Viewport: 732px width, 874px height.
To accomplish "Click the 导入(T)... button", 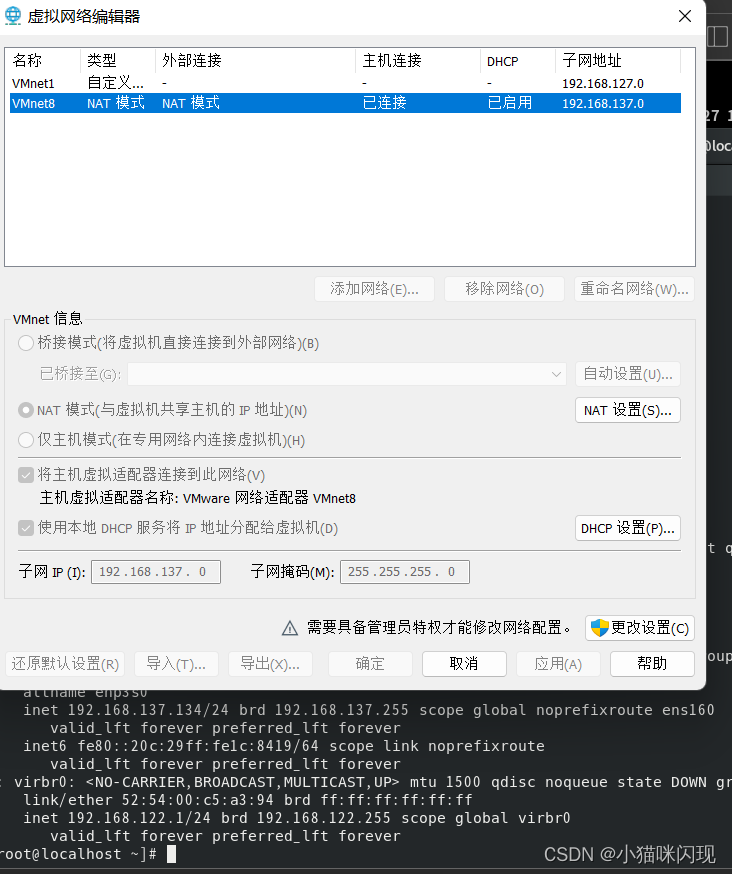I will tap(176, 664).
